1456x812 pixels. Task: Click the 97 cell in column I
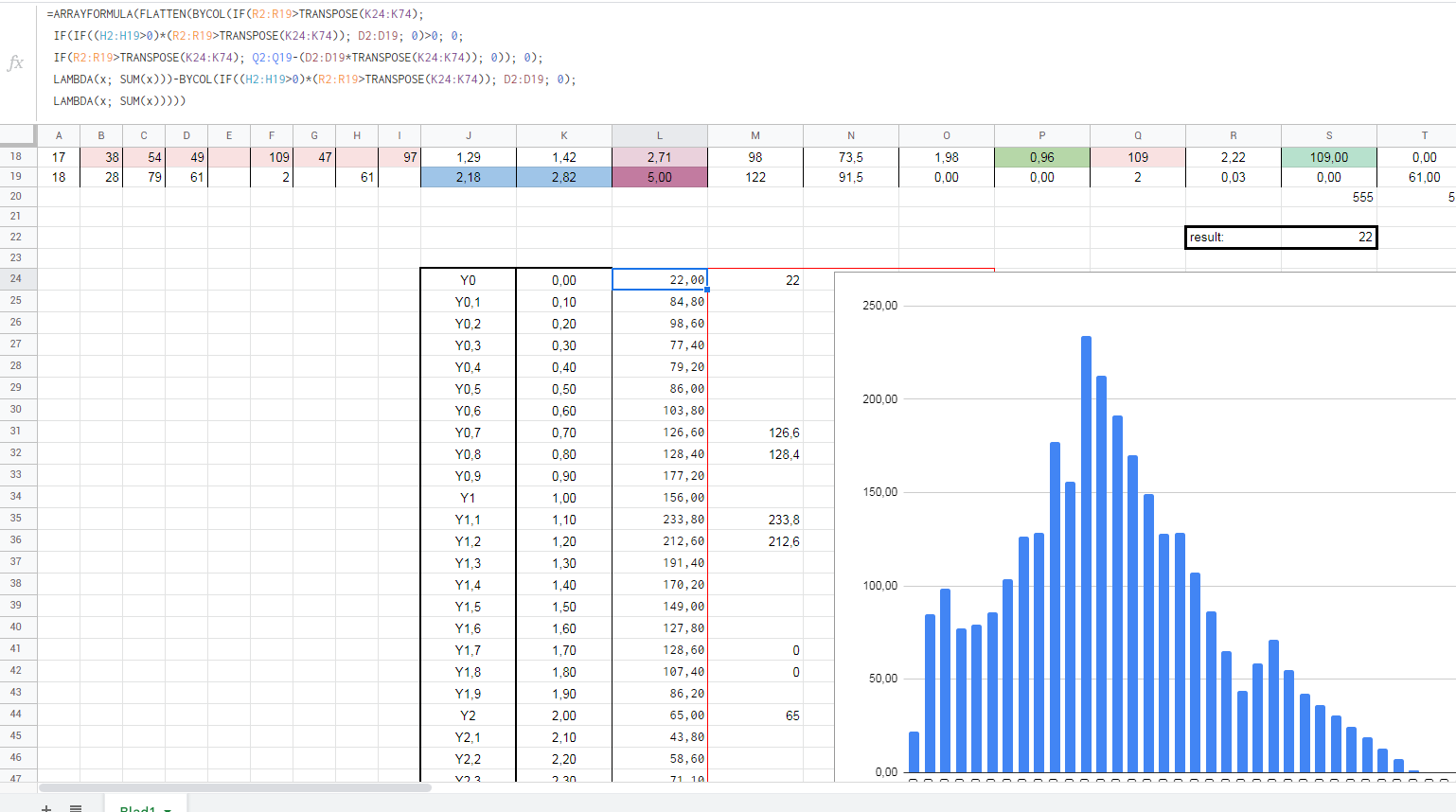(400, 157)
